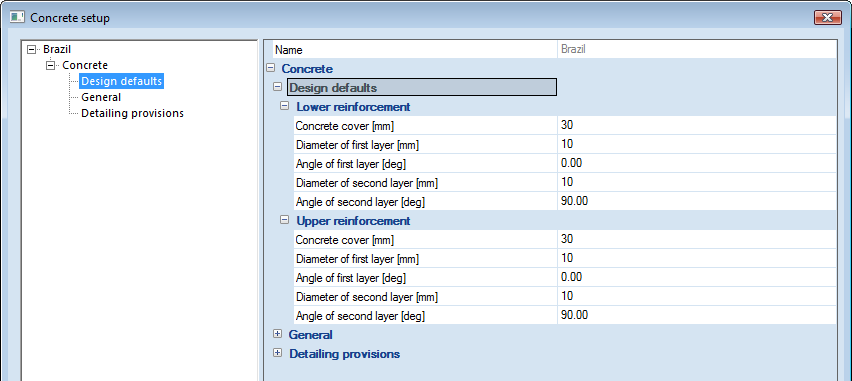Viewport: 852px width, 381px height.
Task: Click Diameter of second layer label, Lower reinforcement
Action: click(366, 183)
